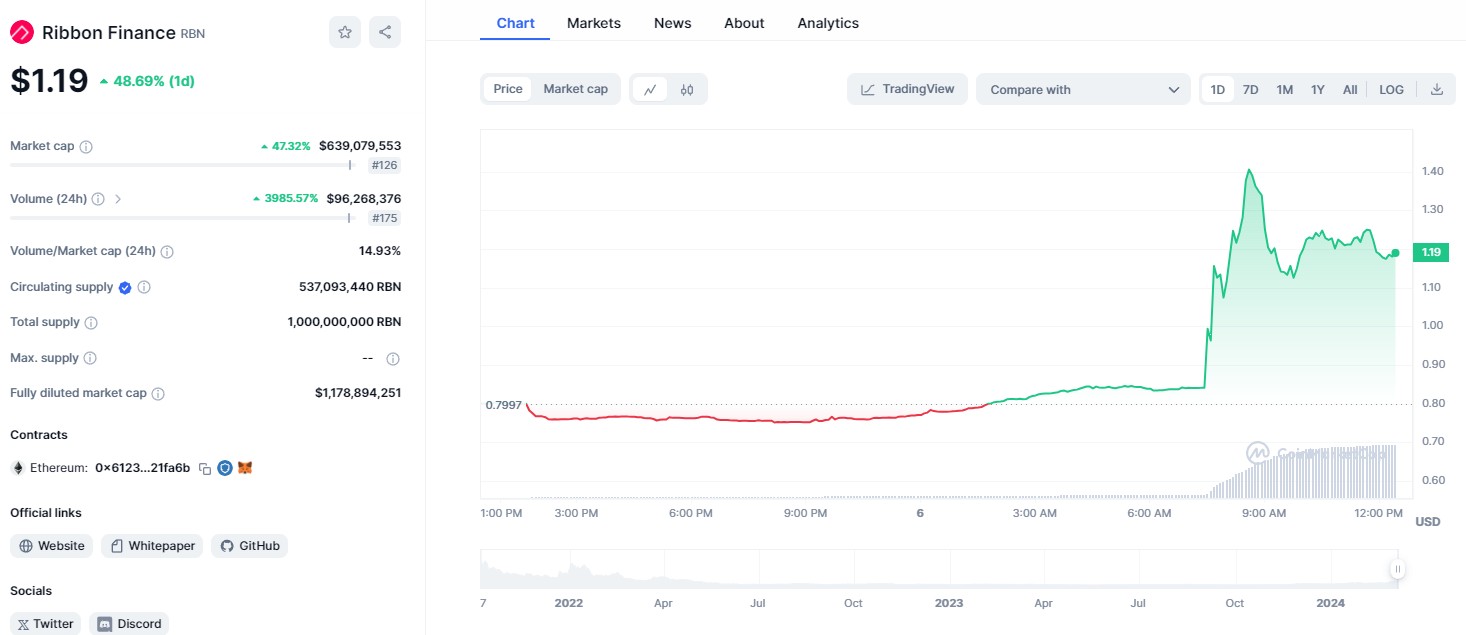Click the large $1.19 price
The image size is (1466, 635).
[49, 81]
